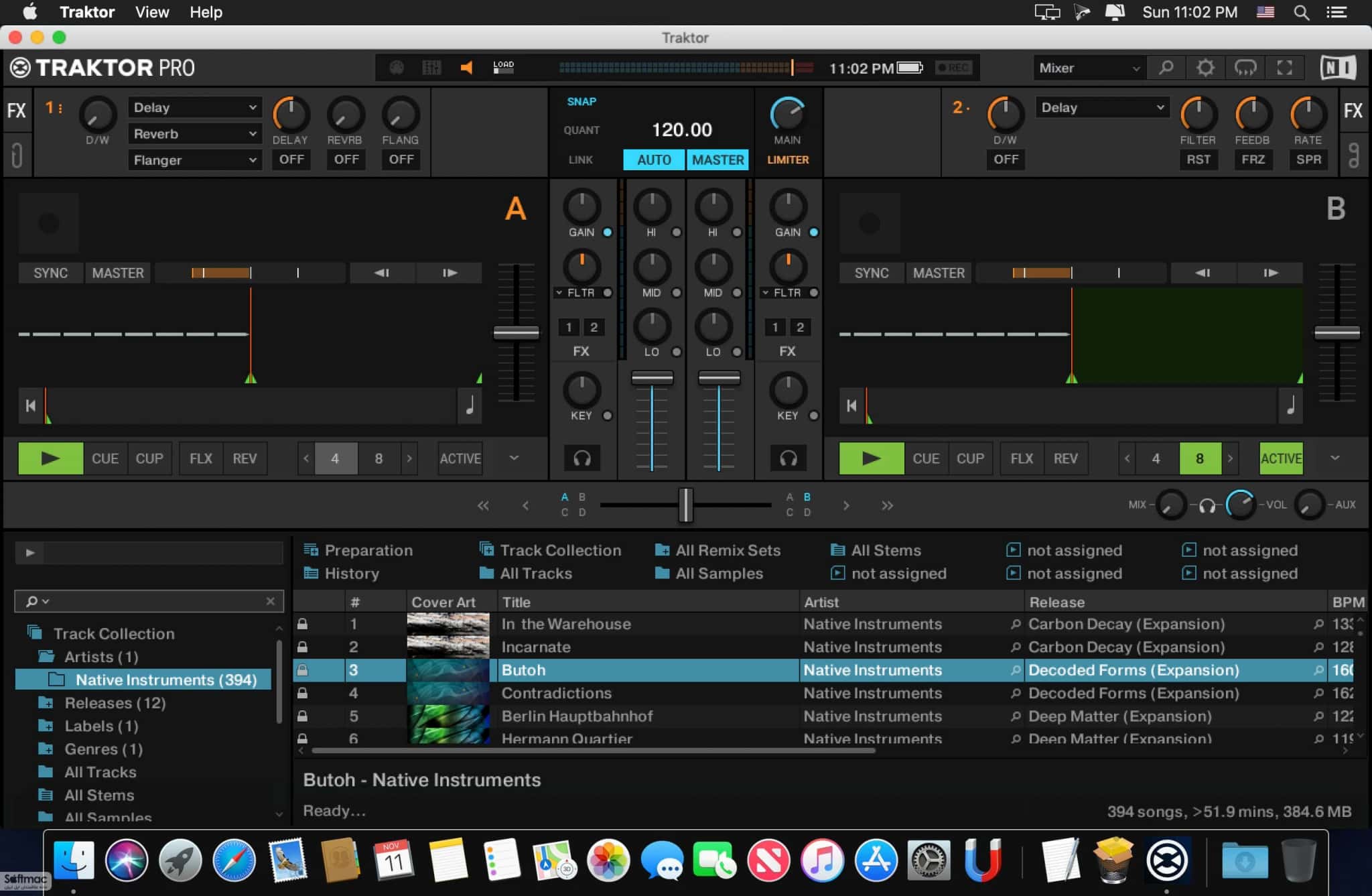Click the search magnifier icon in header

[1166, 68]
